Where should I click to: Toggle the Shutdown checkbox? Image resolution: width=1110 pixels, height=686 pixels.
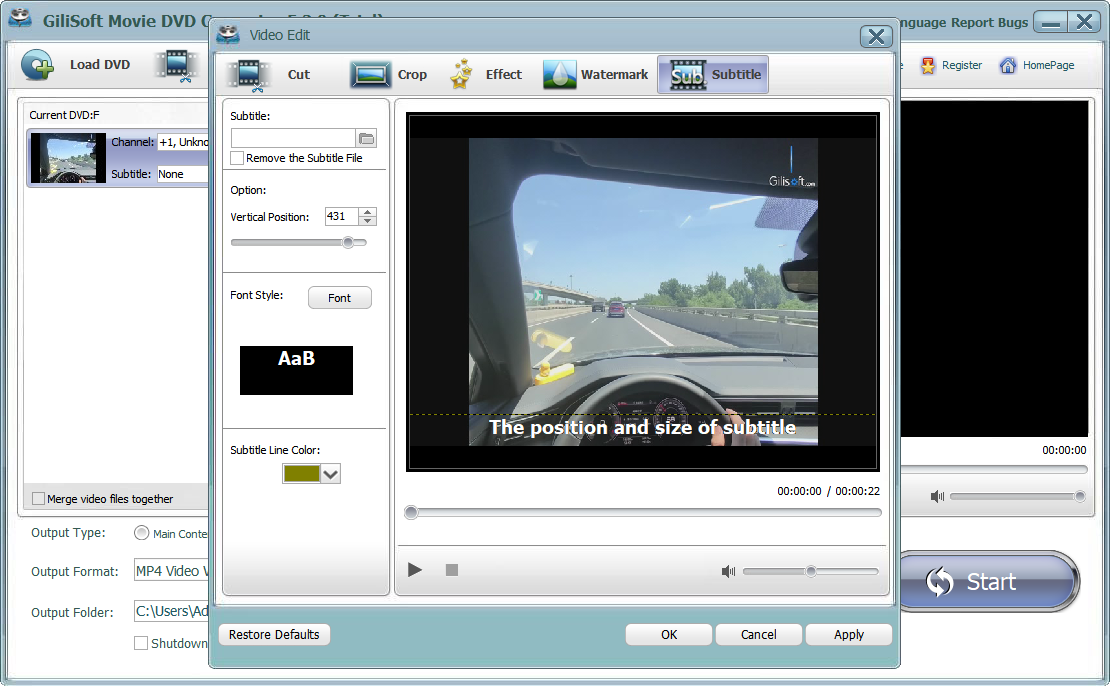141,643
